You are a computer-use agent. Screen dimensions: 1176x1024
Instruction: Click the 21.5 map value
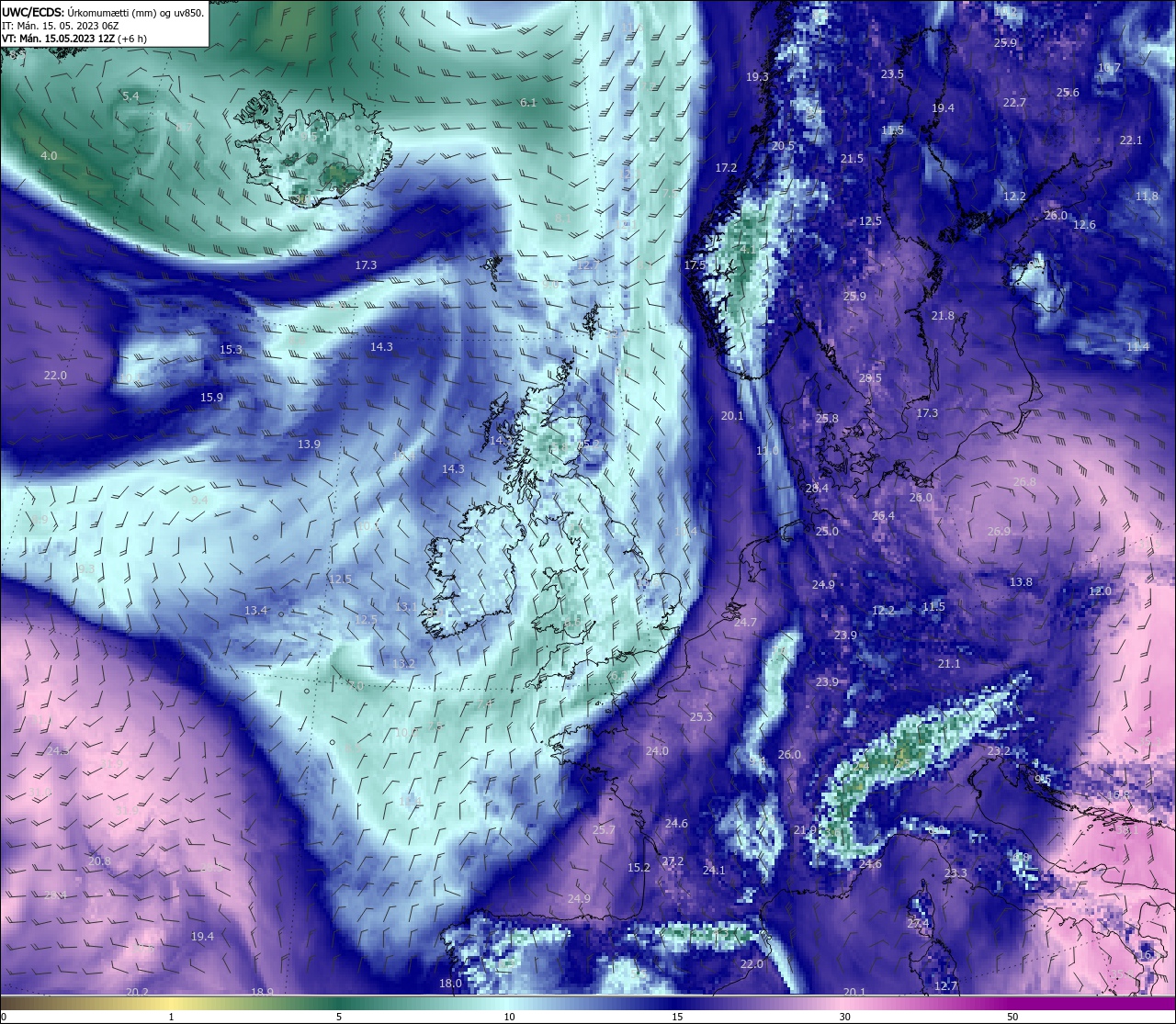pyautogui.click(x=852, y=159)
